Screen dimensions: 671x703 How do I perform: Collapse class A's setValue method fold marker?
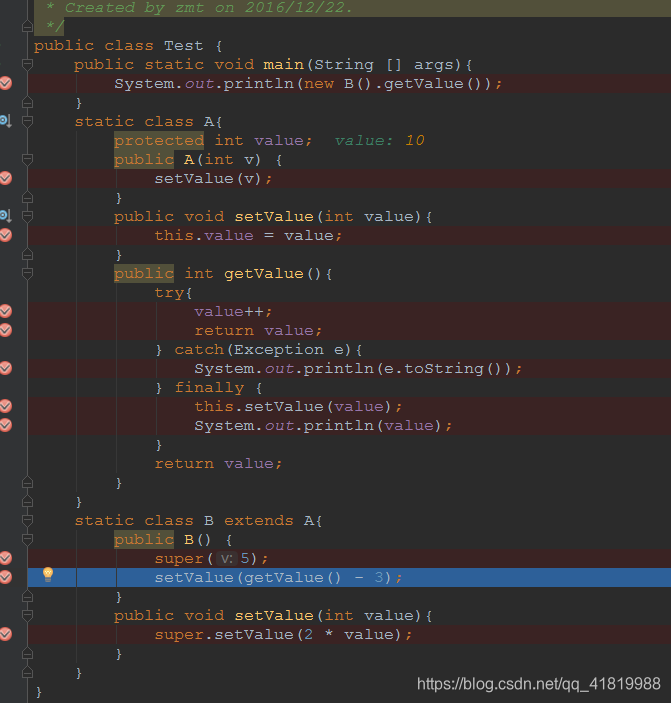(27, 216)
